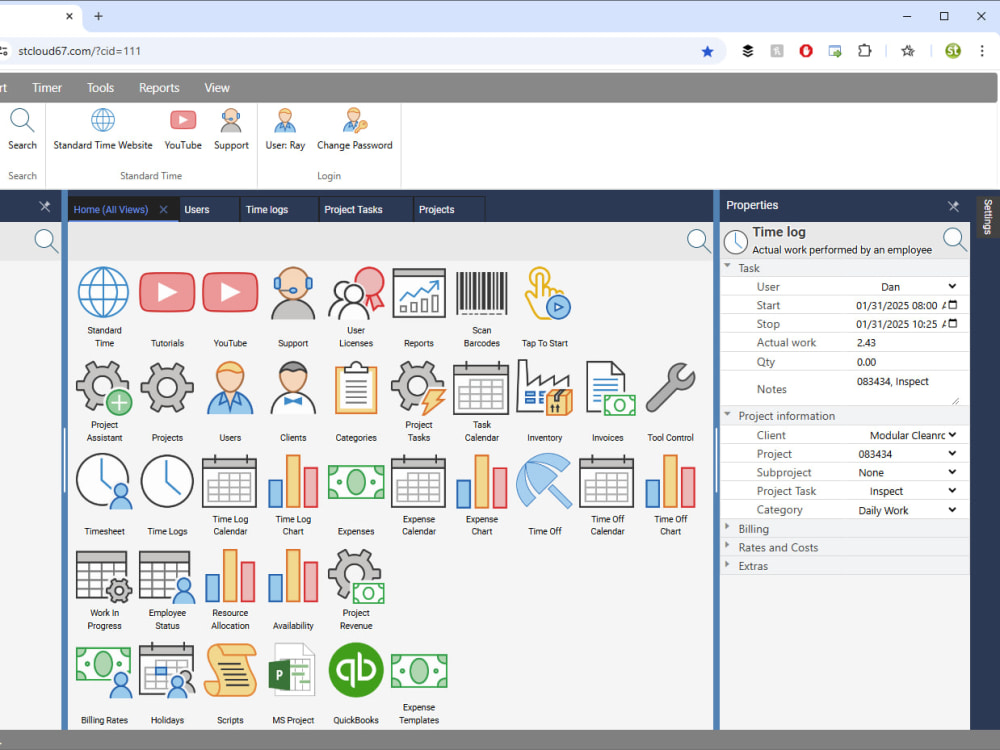The width and height of the screenshot is (1000, 750).
Task: Expand the Billing section
Action: [728, 527]
